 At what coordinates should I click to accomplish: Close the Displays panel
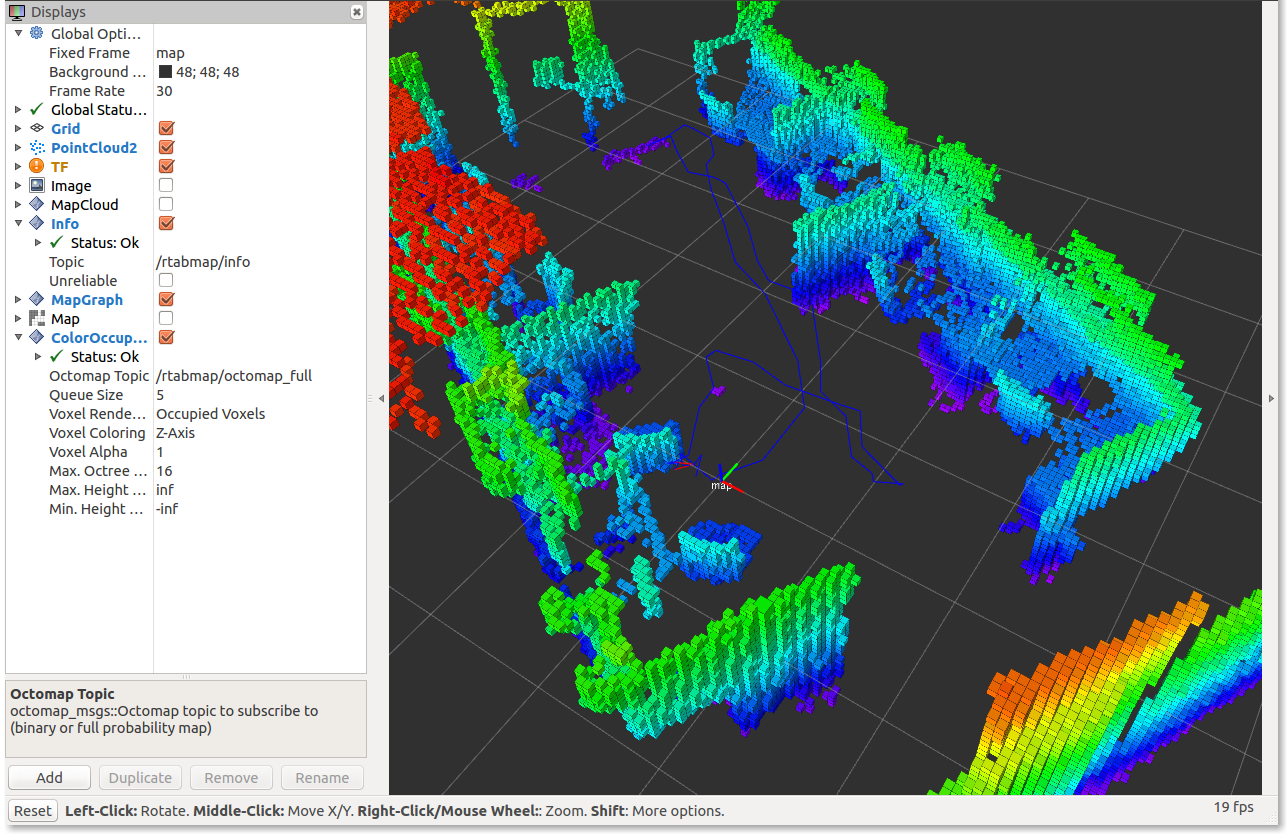point(357,12)
